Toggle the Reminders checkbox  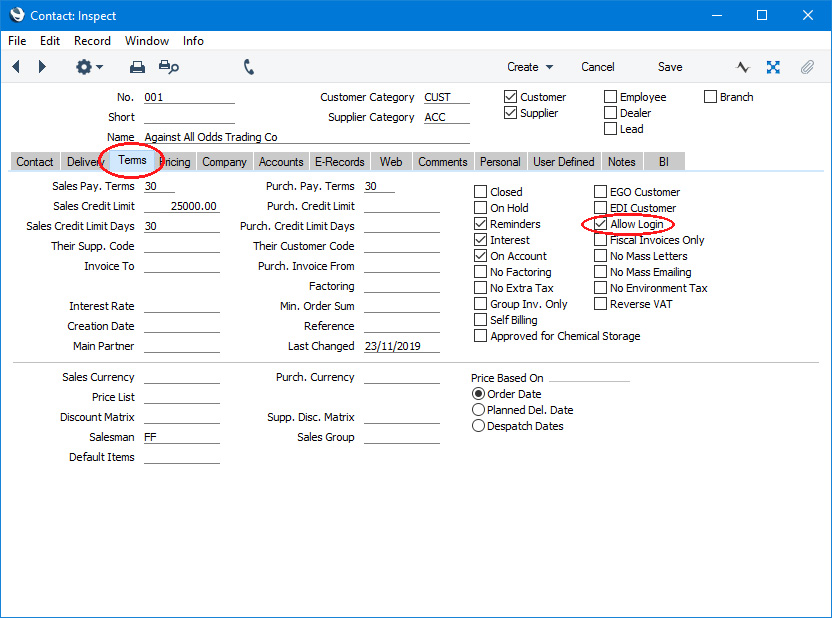480,223
